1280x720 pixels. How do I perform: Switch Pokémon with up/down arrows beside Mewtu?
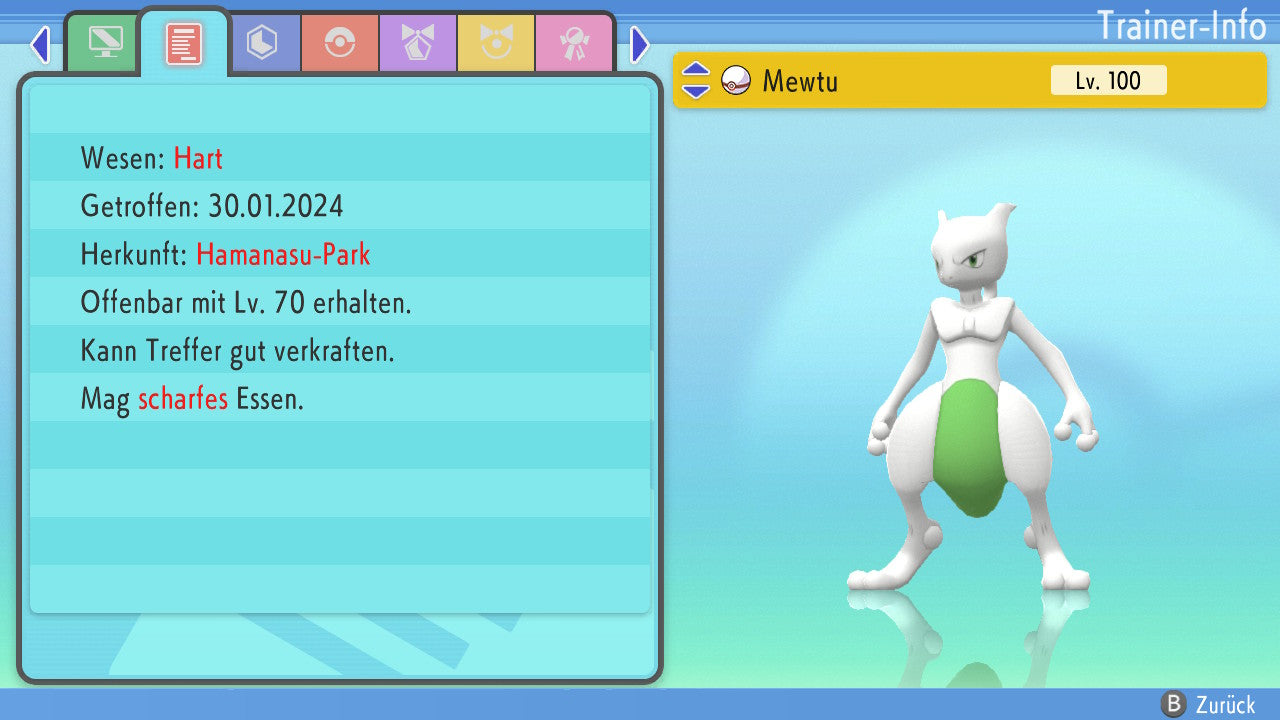point(696,80)
